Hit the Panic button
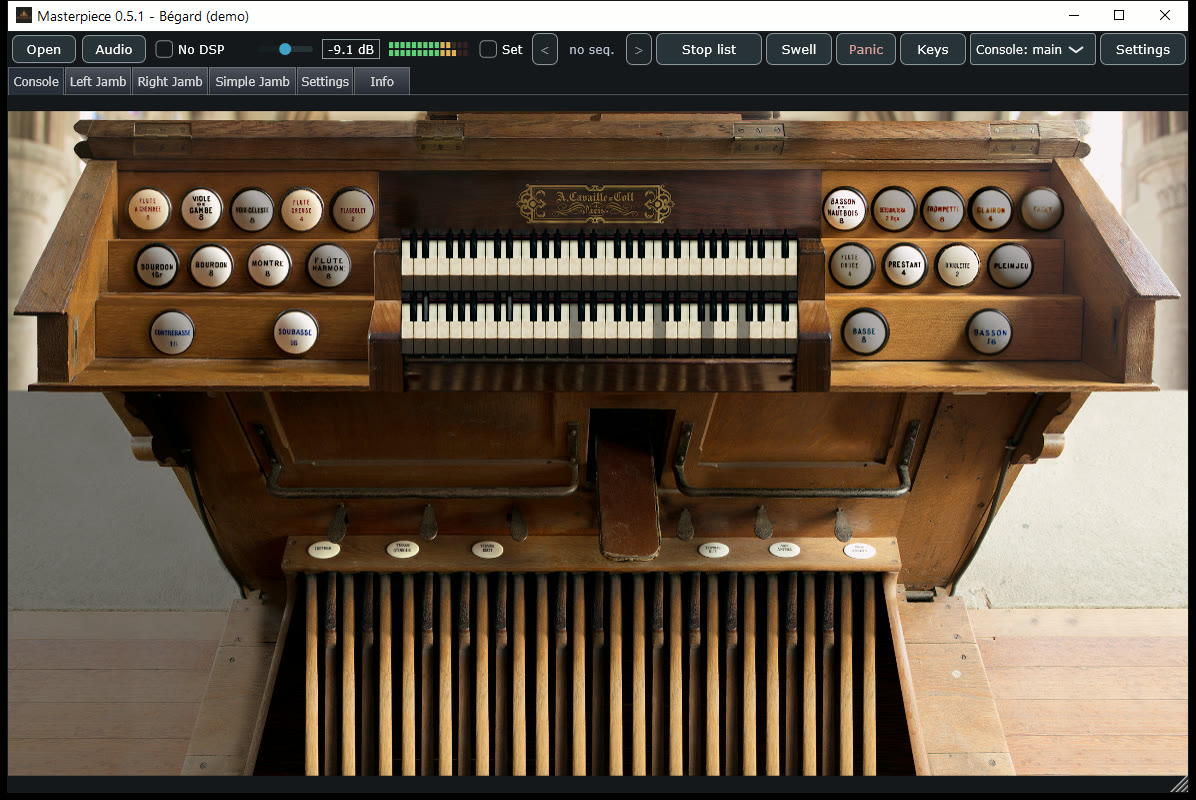 [866, 50]
